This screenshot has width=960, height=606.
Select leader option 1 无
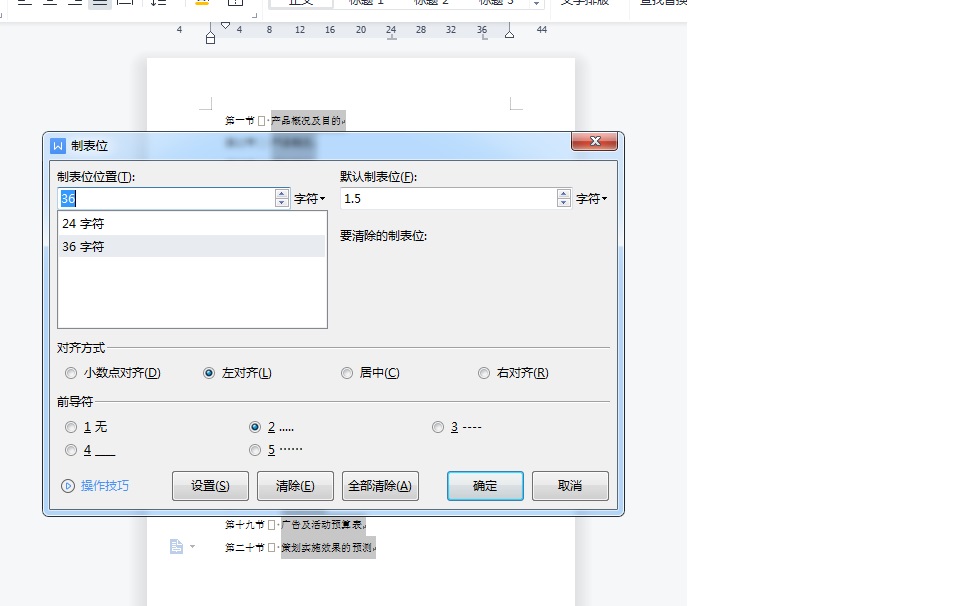(x=70, y=427)
